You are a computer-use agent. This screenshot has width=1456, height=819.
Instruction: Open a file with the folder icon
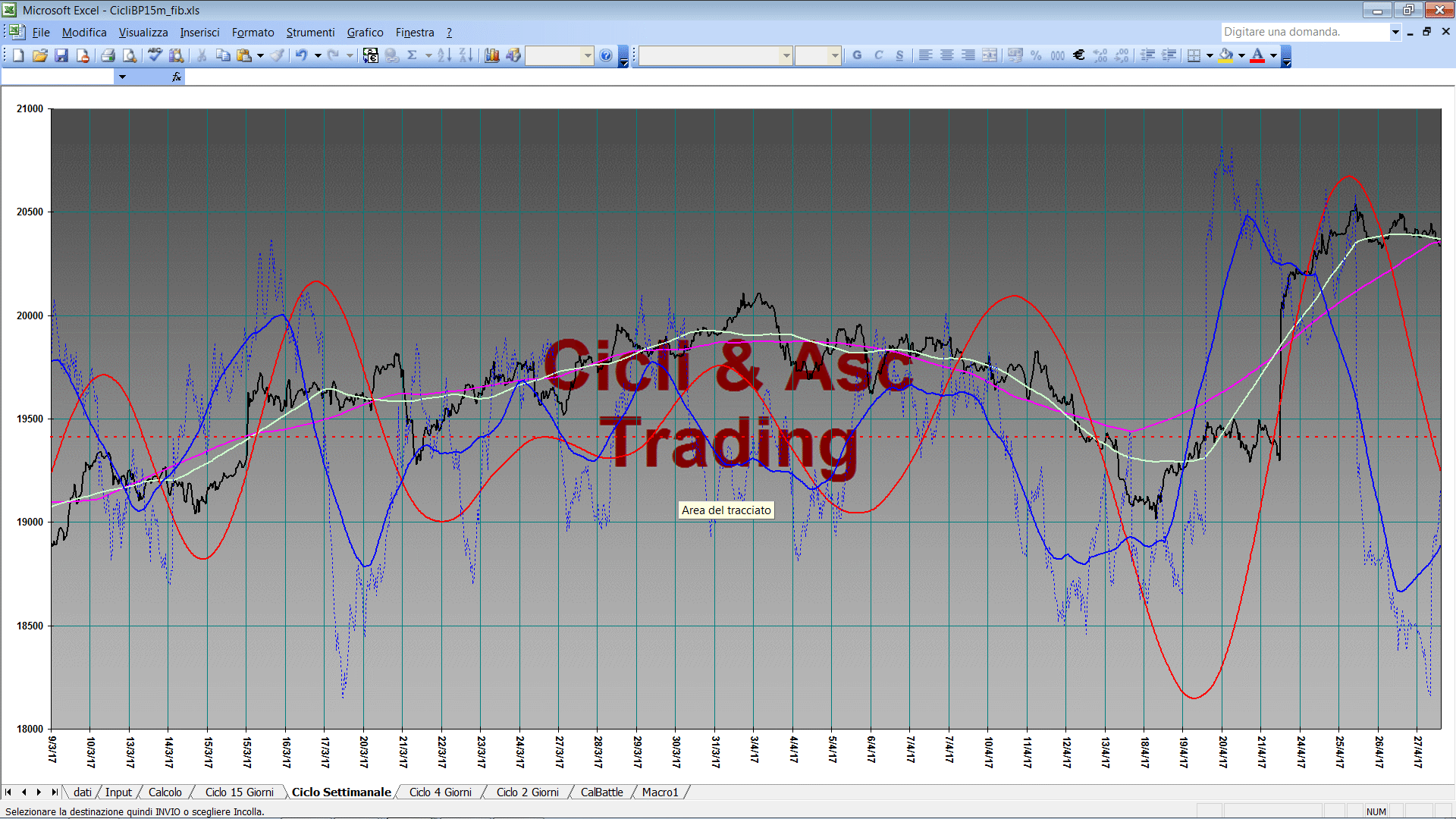coord(40,55)
